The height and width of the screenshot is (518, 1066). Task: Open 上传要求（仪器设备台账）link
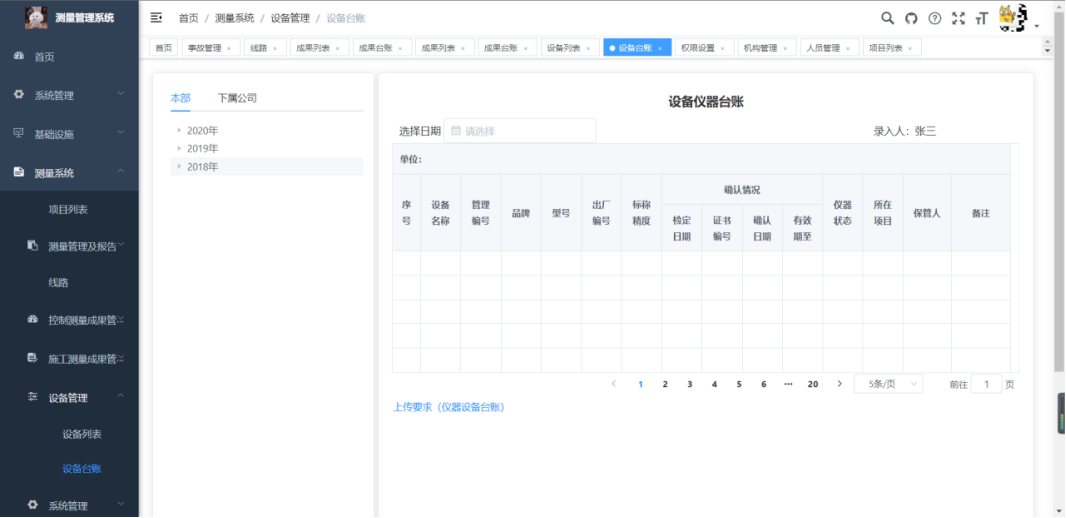pyautogui.click(x=449, y=407)
